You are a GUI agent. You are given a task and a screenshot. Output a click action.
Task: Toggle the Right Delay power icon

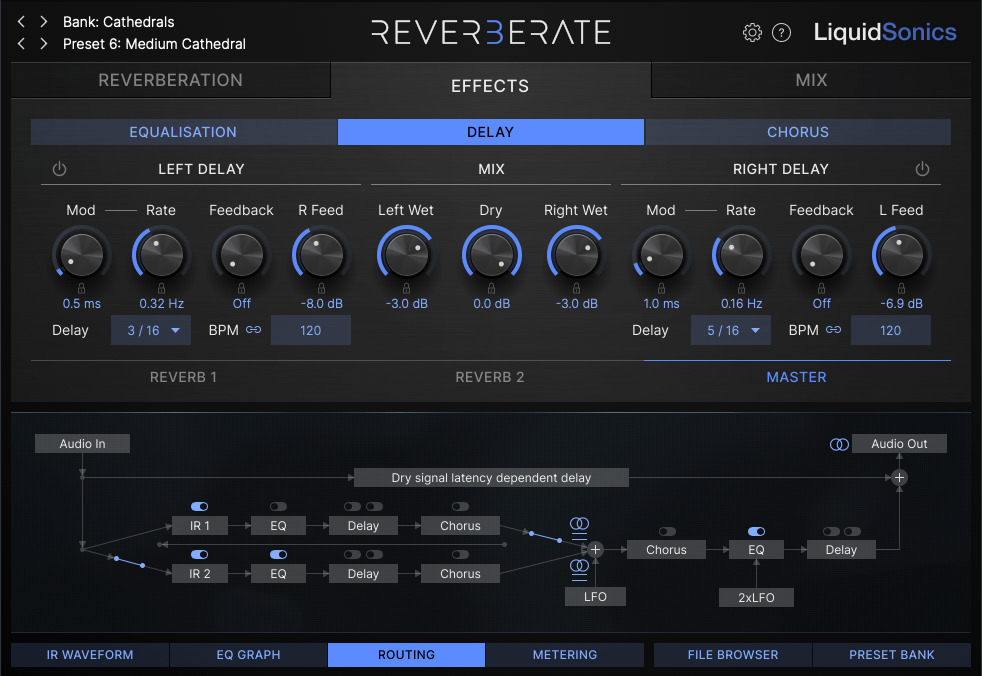(x=922, y=169)
